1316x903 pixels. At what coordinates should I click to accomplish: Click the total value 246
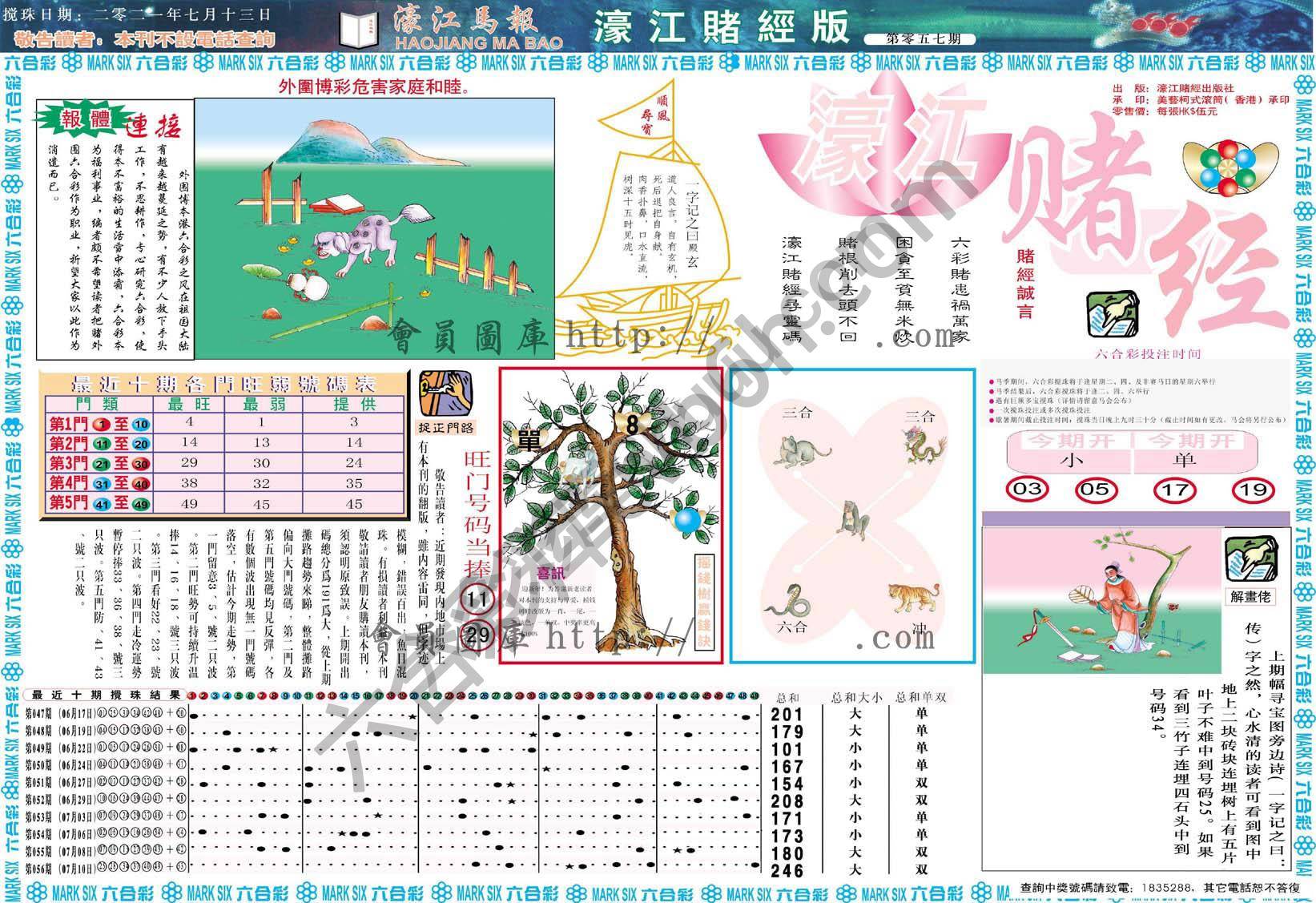[x=787, y=870]
